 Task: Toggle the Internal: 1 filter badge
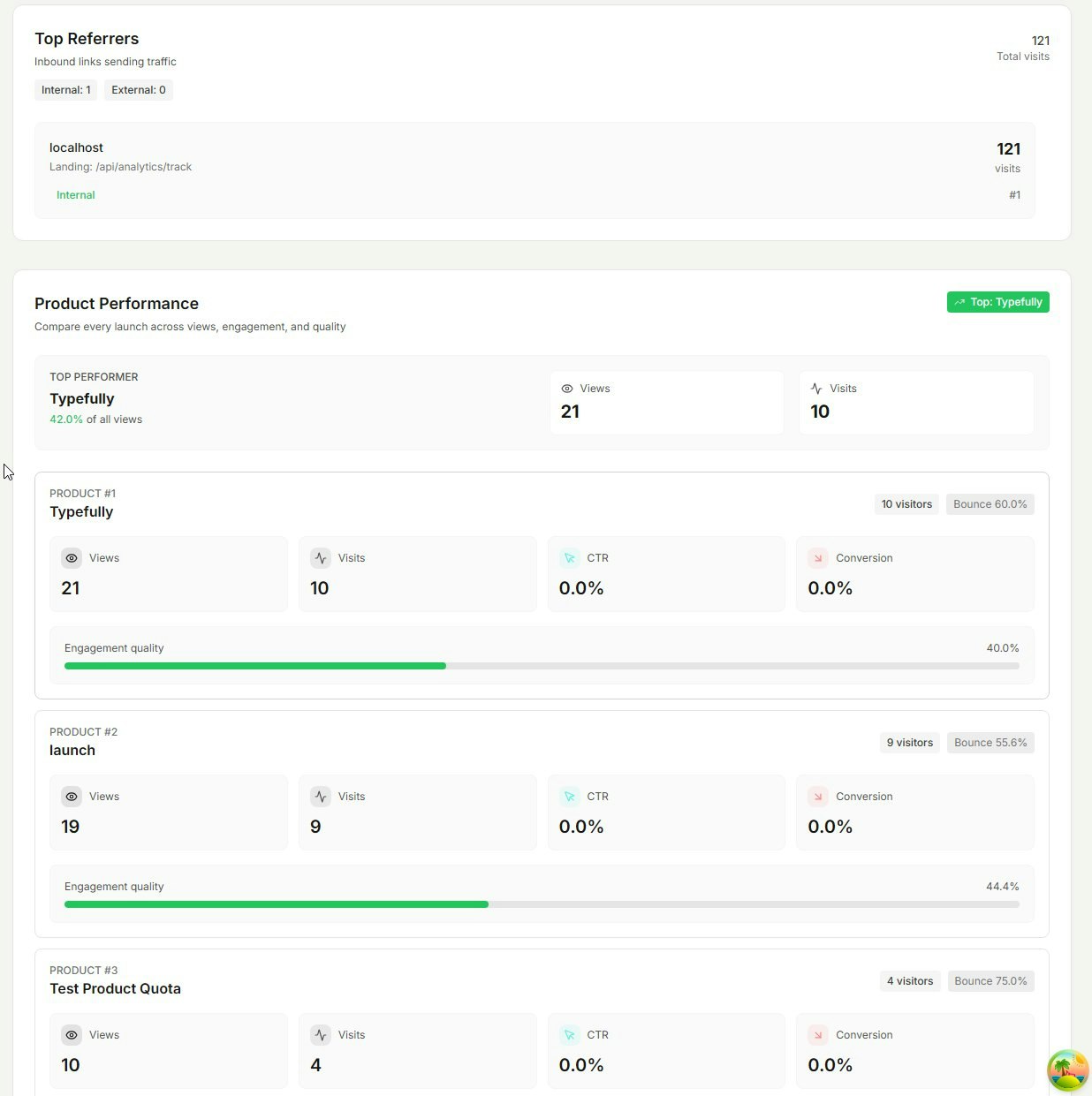pyautogui.click(x=65, y=89)
